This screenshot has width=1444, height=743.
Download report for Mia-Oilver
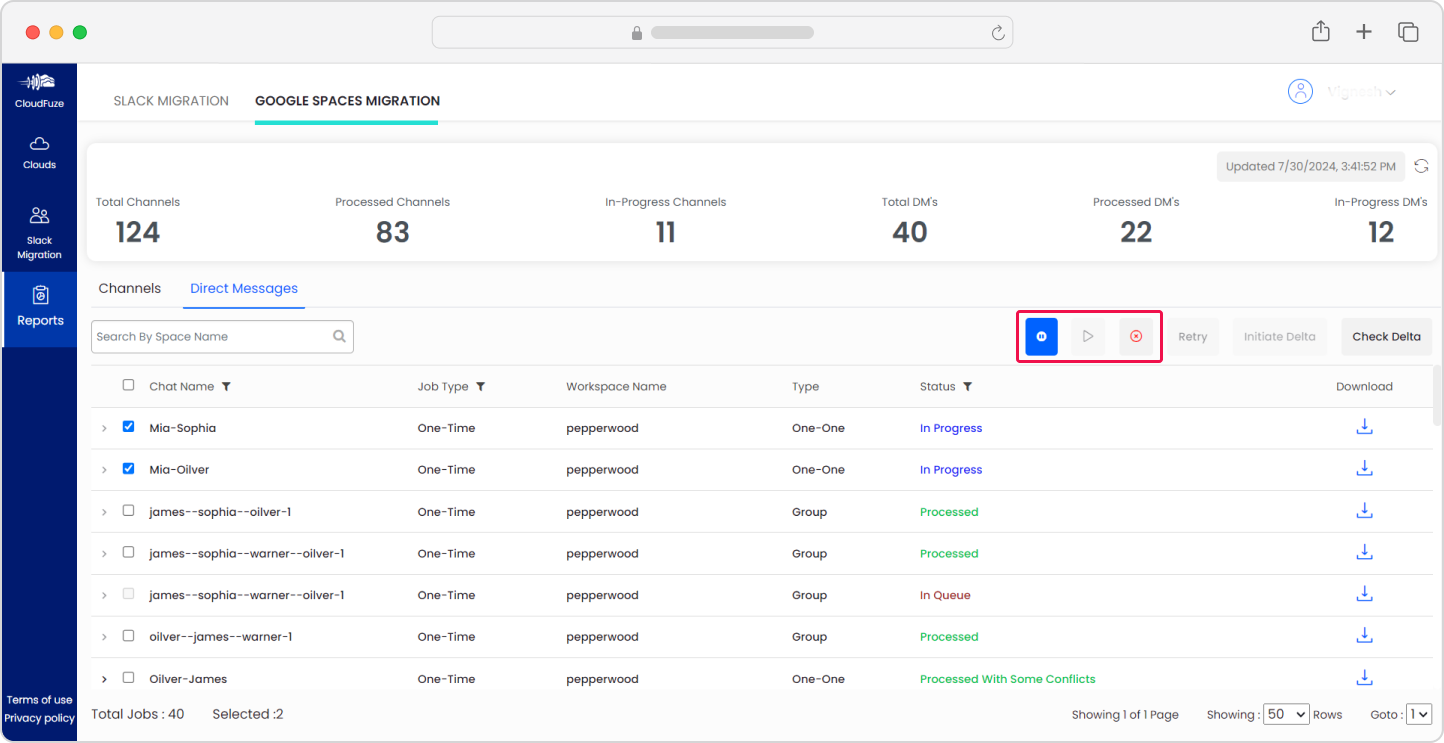tap(1364, 468)
